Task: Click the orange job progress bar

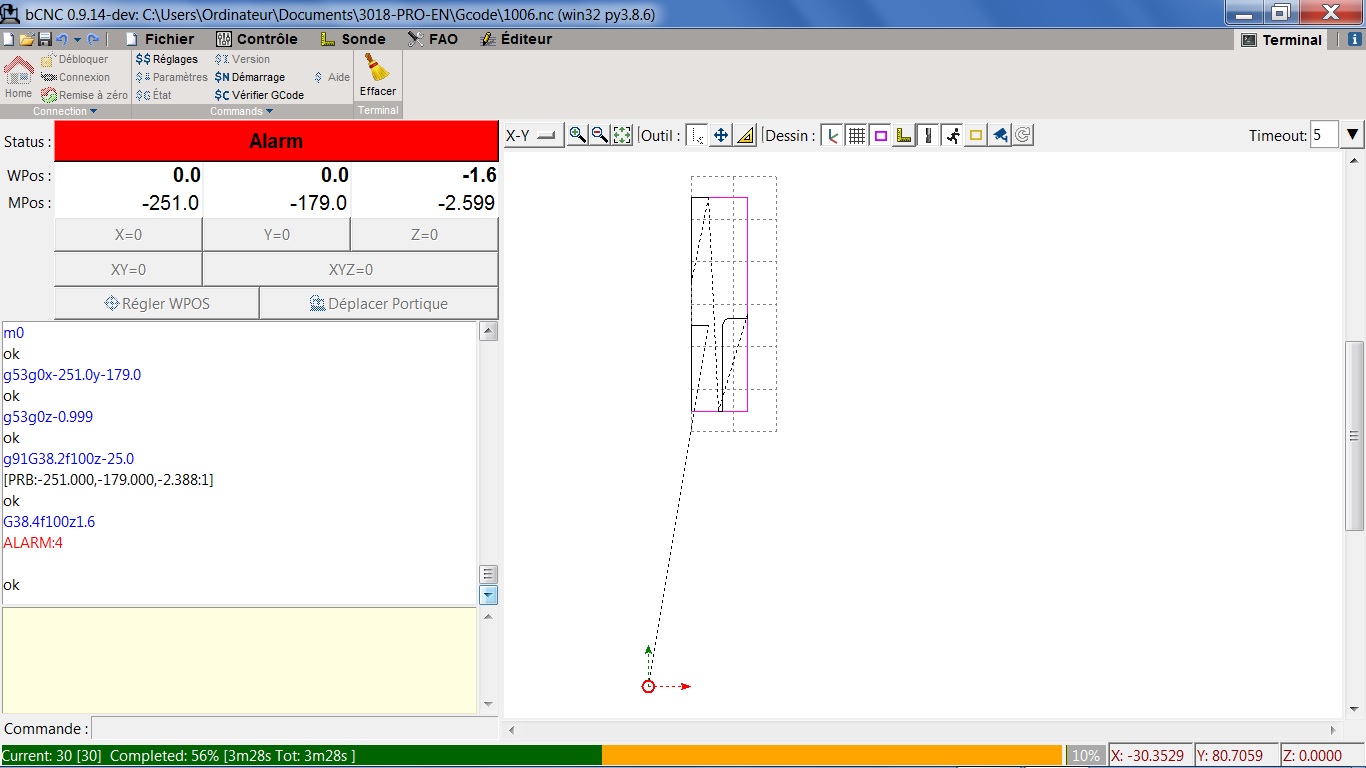Action: click(x=830, y=756)
